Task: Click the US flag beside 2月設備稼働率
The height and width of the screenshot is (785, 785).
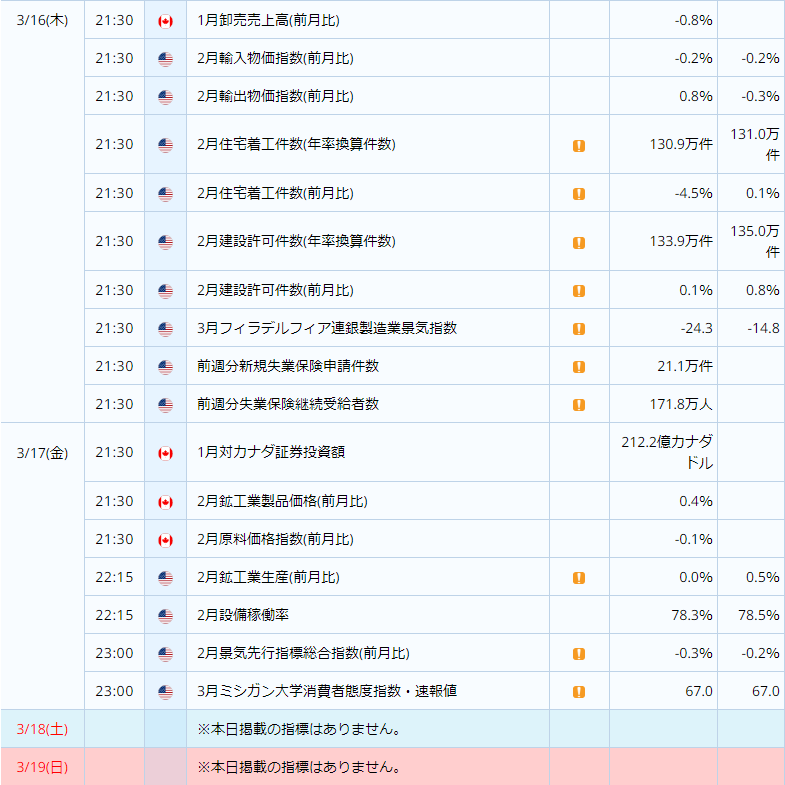Action: [x=165, y=616]
